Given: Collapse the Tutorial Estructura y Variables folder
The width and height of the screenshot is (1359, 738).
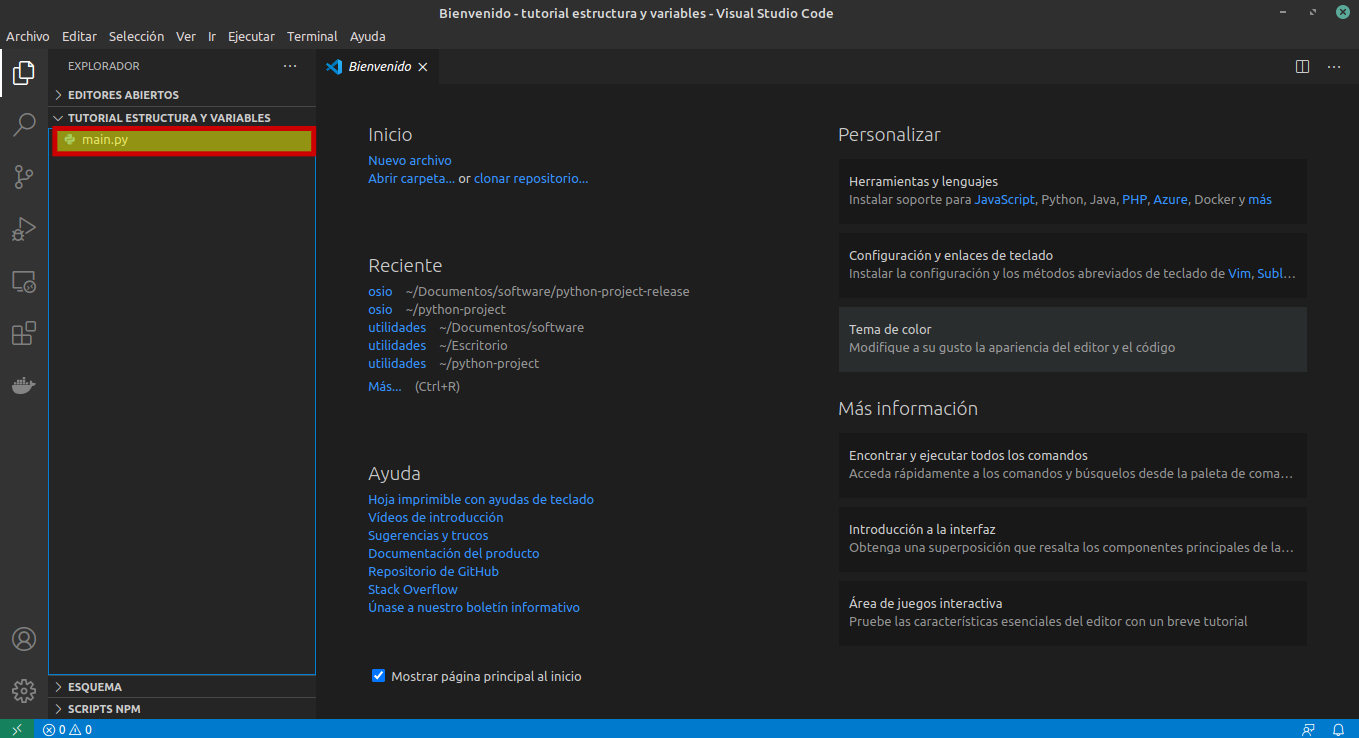Looking at the screenshot, I should 182,118.
